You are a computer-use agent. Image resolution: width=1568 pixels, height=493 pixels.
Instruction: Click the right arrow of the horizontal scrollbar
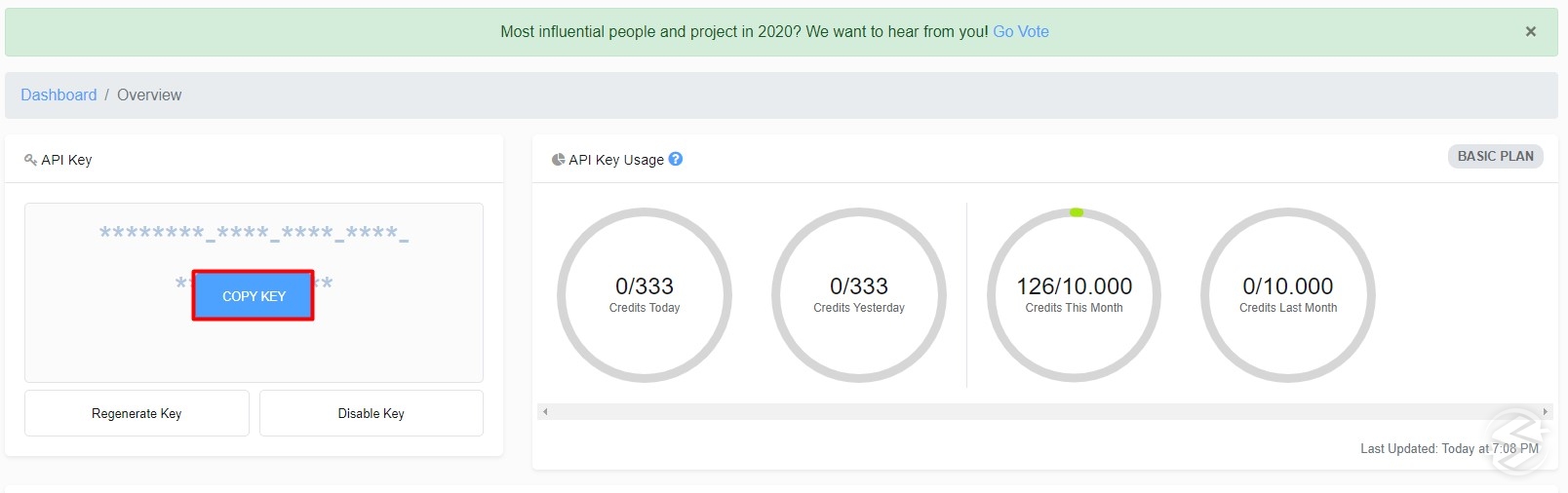click(1545, 412)
